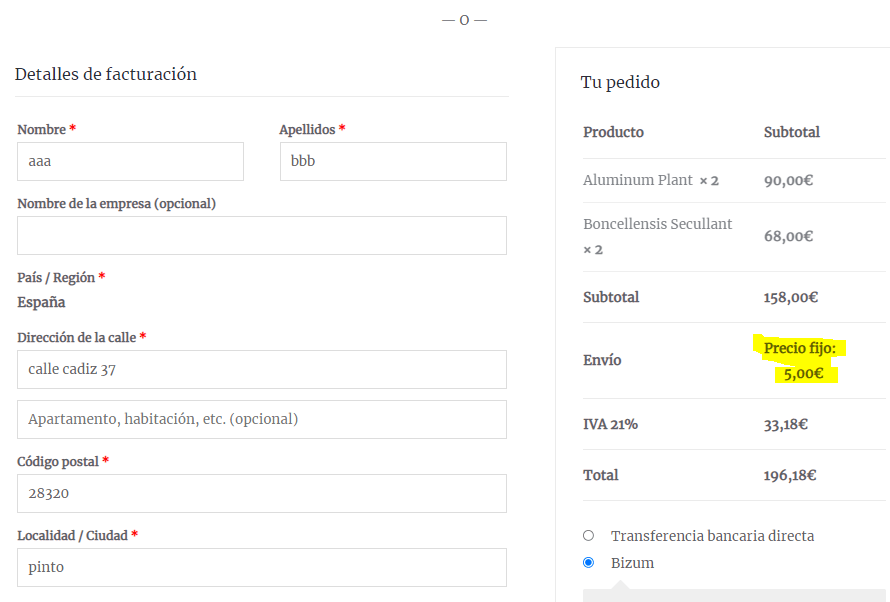This screenshot has height=602, width=890.
Task: Select the Bizum payment radio button
Action: [589, 563]
